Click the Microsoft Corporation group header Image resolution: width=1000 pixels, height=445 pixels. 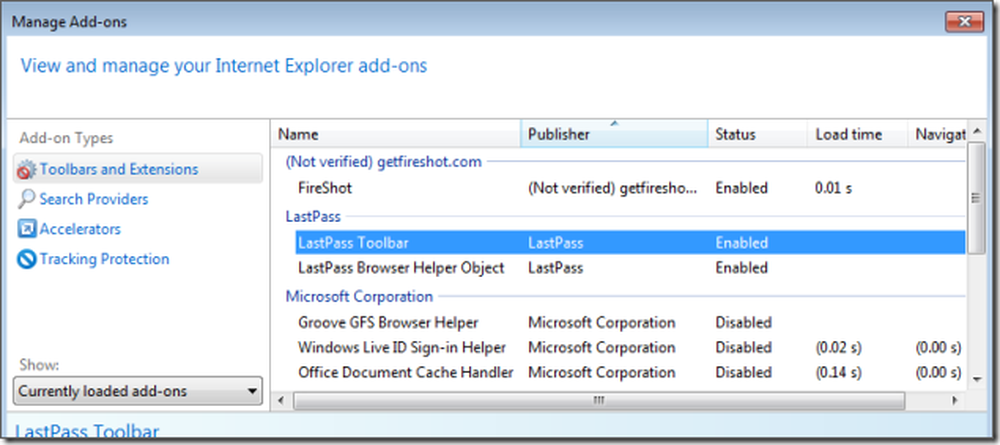click(x=359, y=296)
